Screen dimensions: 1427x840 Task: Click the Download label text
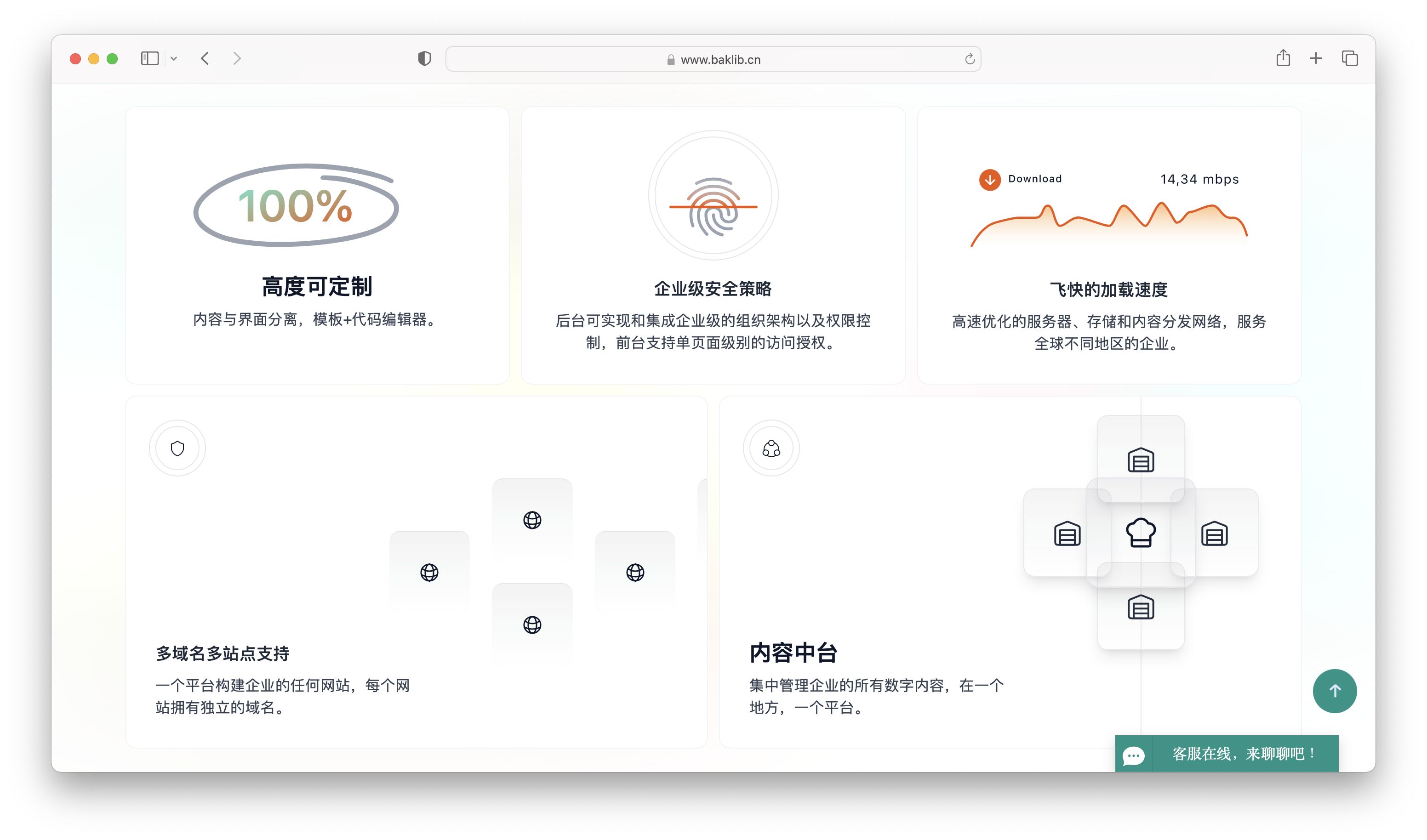pyautogui.click(x=1034, y=178)
